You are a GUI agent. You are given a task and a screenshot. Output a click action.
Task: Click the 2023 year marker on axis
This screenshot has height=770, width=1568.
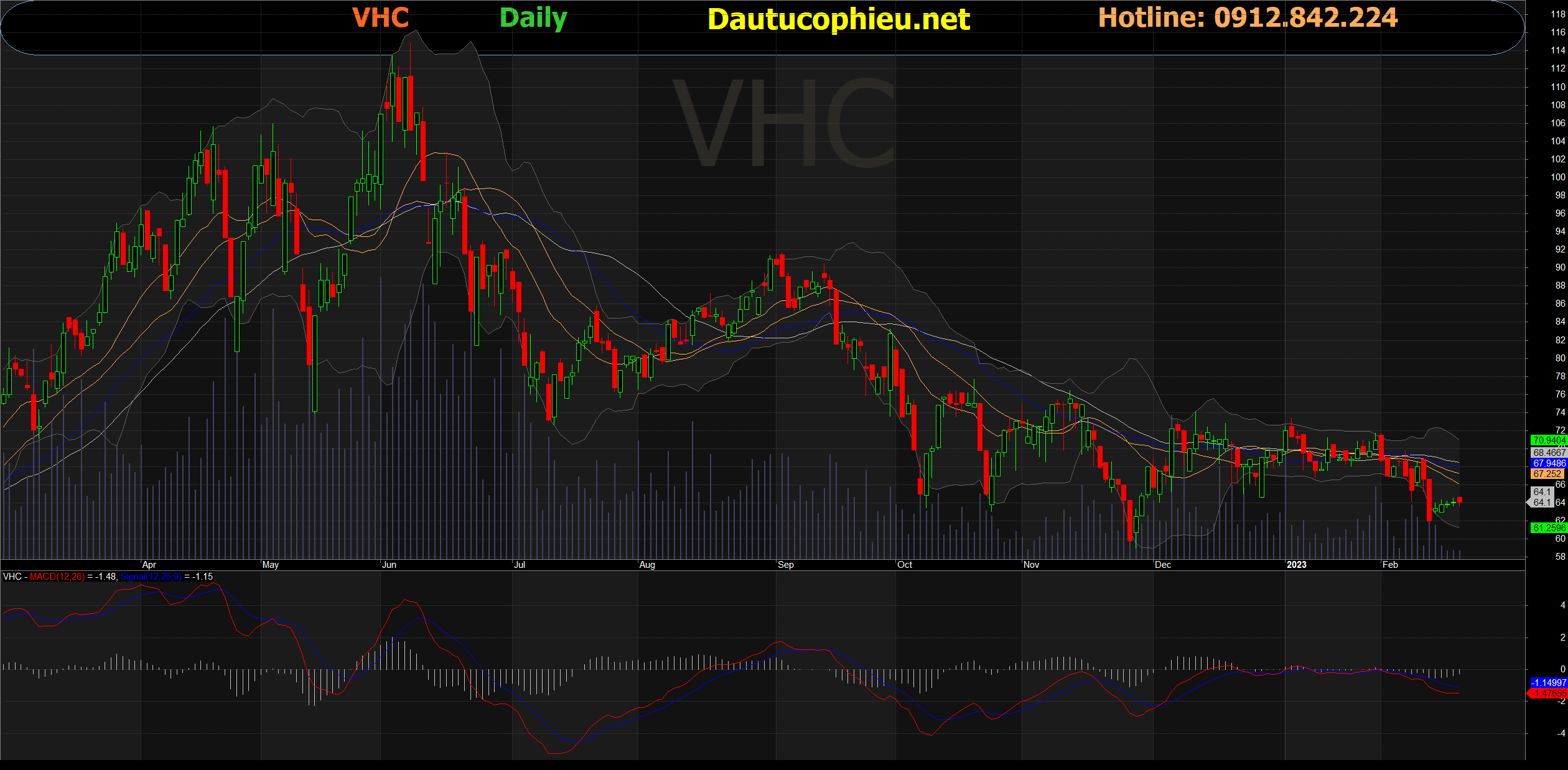point(1296,565)
